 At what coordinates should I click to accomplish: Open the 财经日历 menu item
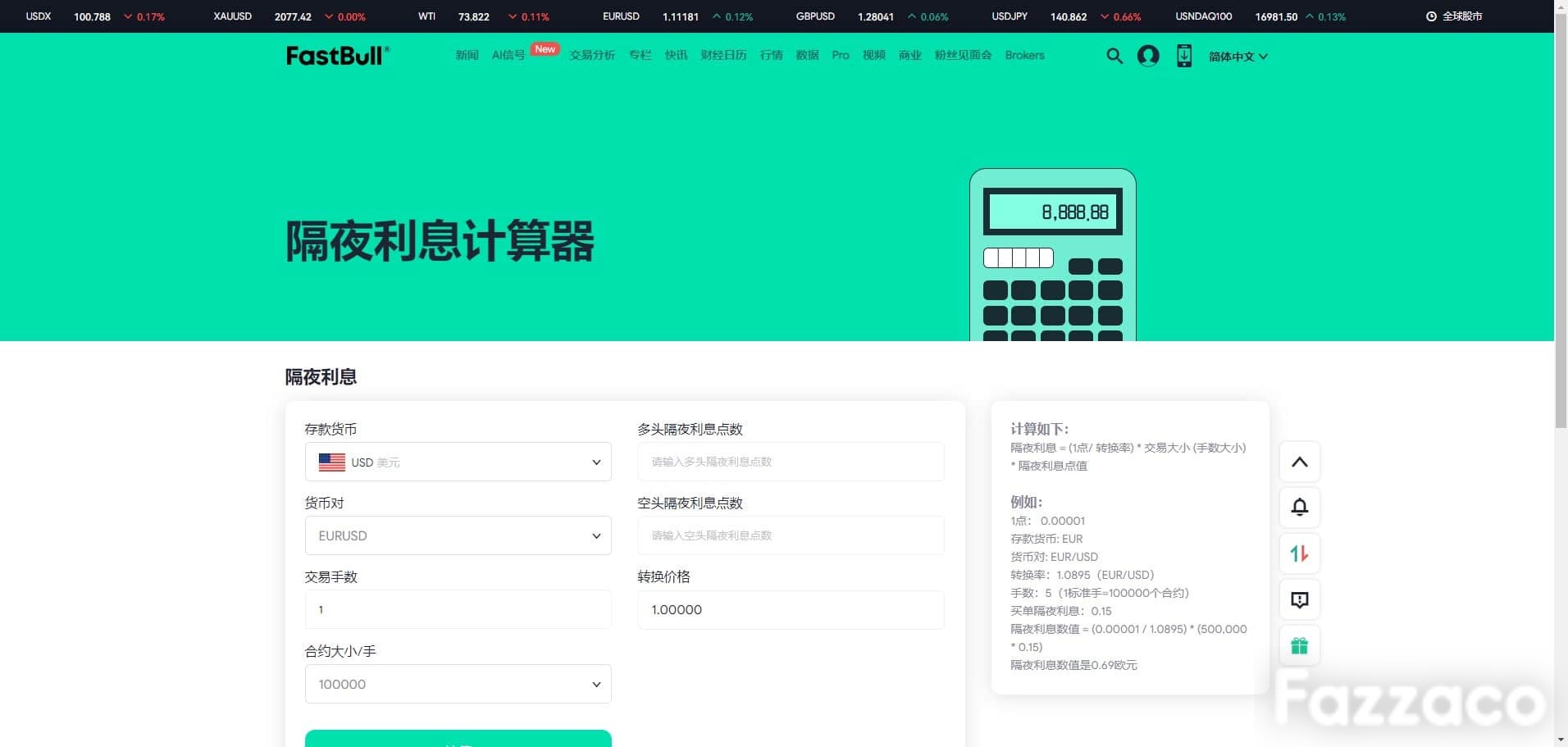[723, 55]
